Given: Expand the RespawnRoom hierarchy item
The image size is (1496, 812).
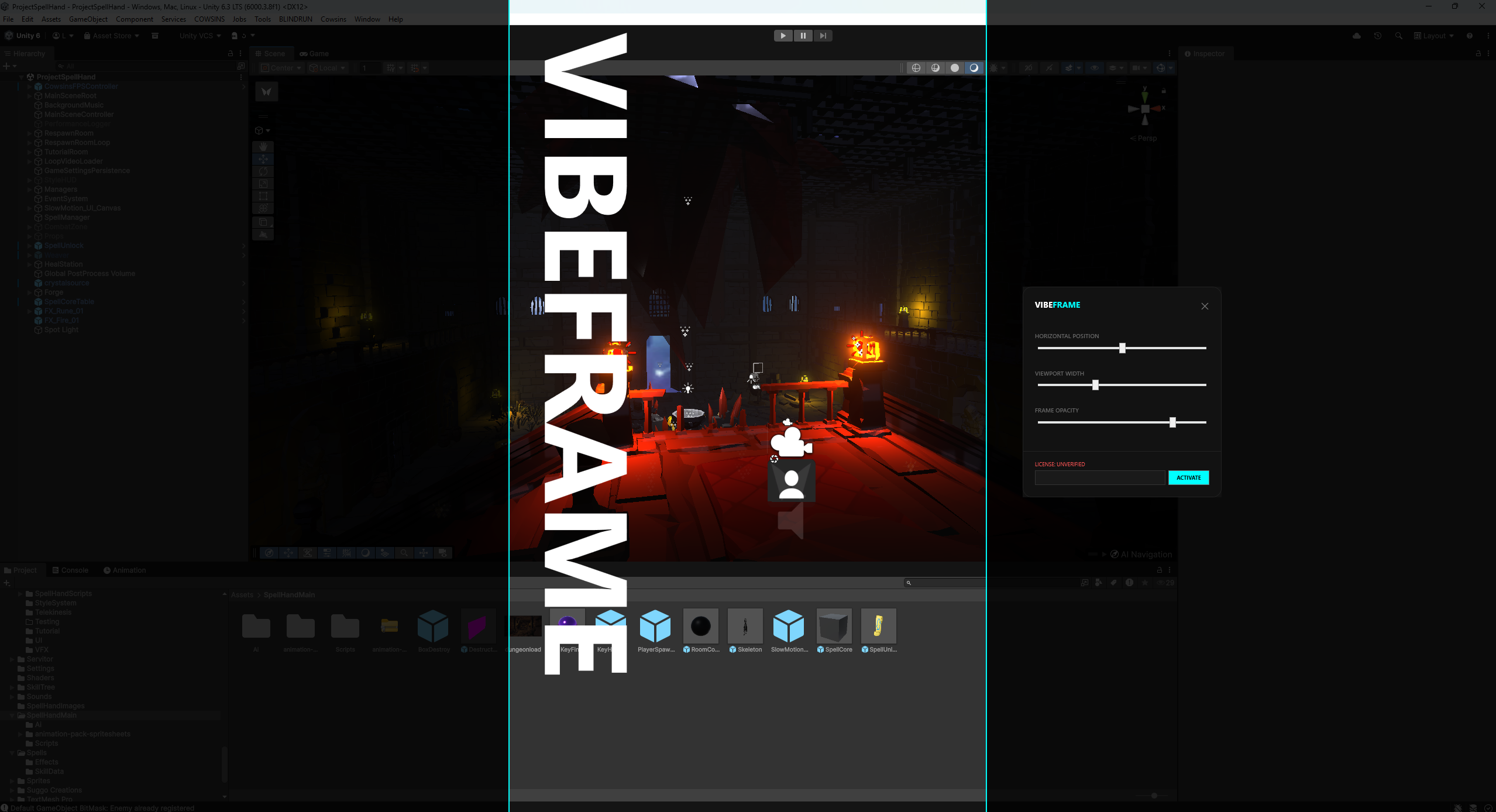Looking at the screenshot, I should pyautogui.click(x=29, y=133).
